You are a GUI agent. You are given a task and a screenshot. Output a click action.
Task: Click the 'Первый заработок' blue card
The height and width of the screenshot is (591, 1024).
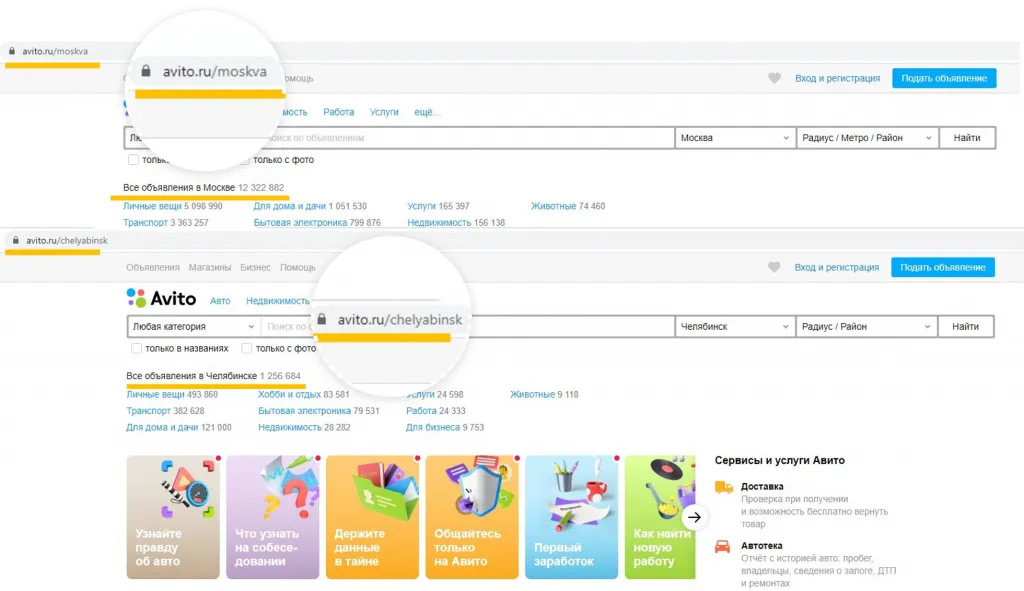point(571,517)
